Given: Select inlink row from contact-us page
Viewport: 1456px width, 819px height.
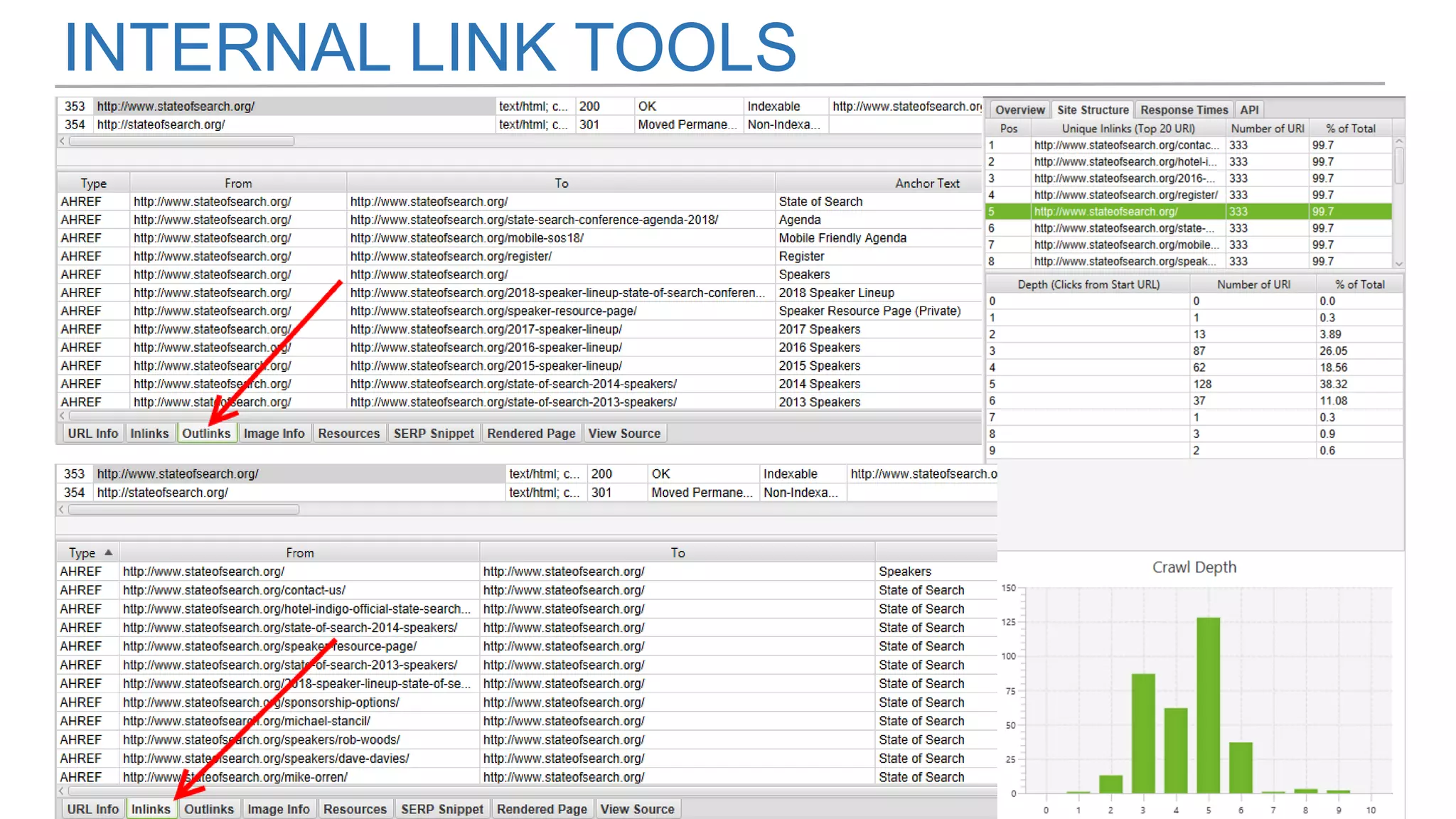Looking at the screenshot, I should (x=527, y=590).
